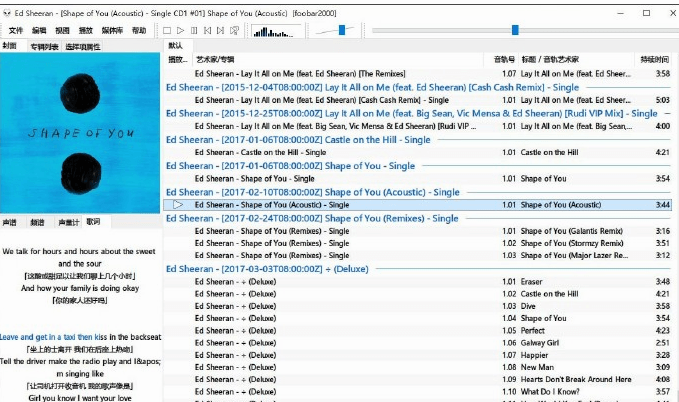Click the 持续时间 column header
The width and height of the screenshot is (679, 402).
654,59
